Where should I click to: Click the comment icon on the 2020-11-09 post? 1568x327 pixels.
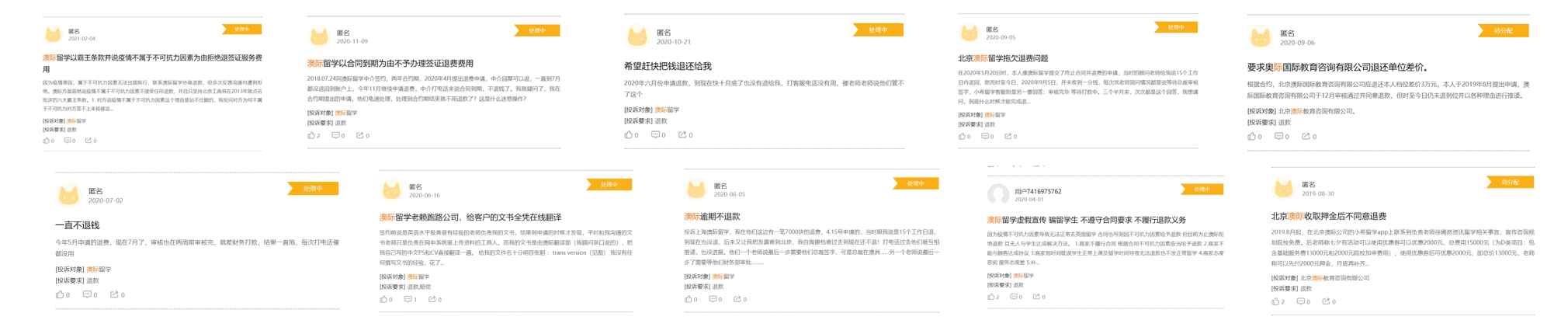(x=336, y=135)
